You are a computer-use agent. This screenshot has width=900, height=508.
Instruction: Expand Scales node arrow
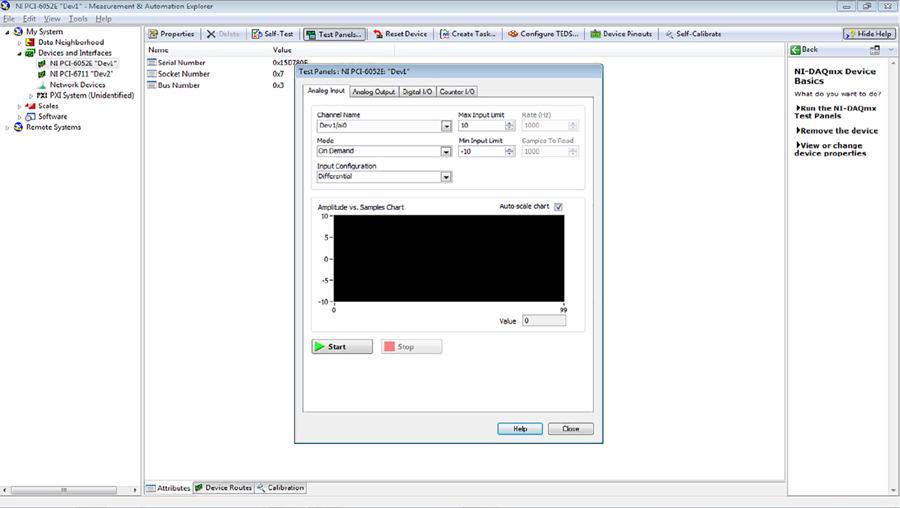19,106
